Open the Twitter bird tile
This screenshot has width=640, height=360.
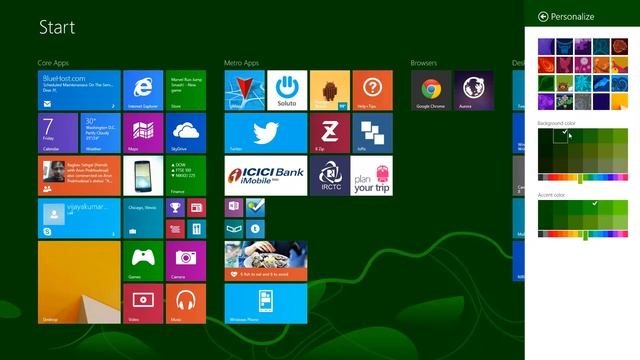(266, 133)
